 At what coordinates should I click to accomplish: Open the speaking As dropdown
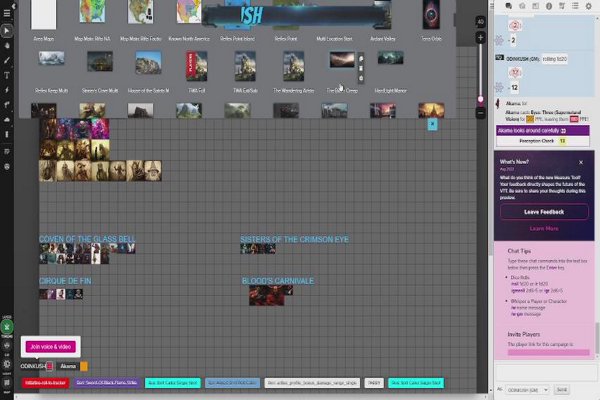click(x=528, y=390)
